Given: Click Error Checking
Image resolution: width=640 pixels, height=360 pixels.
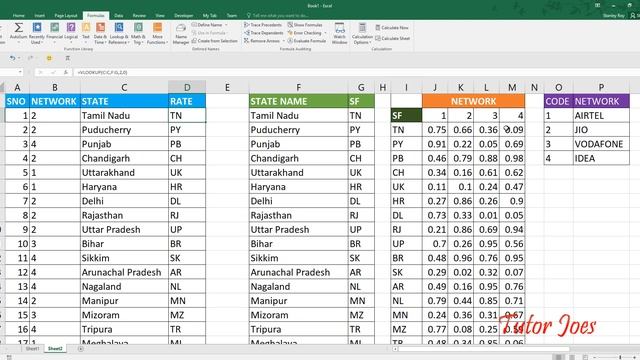Looking at the screenshot, I should tap(306, 33).
